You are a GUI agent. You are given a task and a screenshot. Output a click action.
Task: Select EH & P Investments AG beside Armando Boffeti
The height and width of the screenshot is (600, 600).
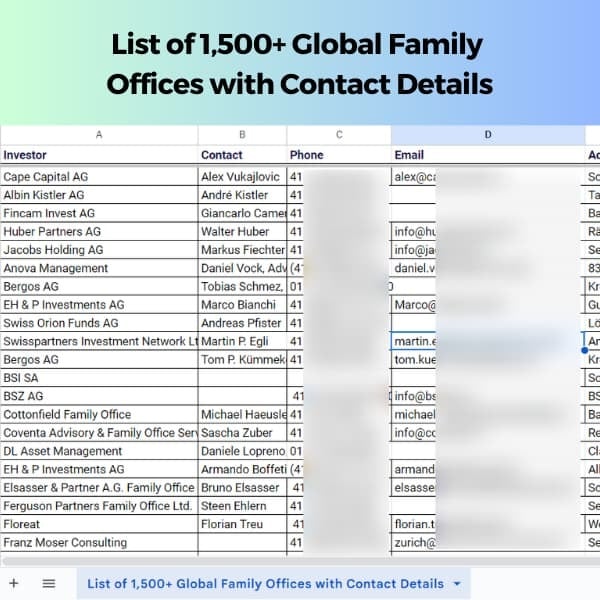99,470
